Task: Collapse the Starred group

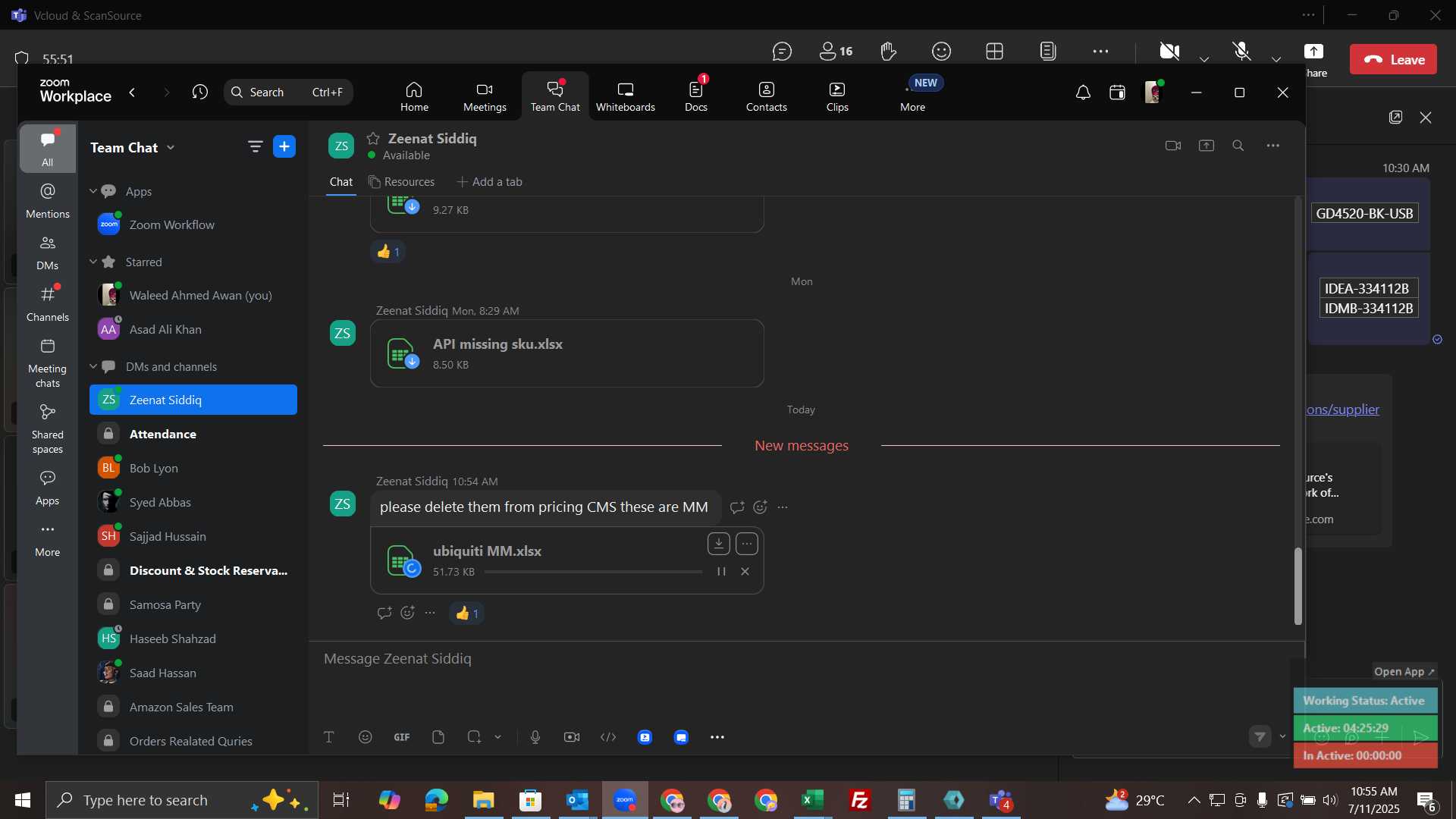Action: pos(93,262)
